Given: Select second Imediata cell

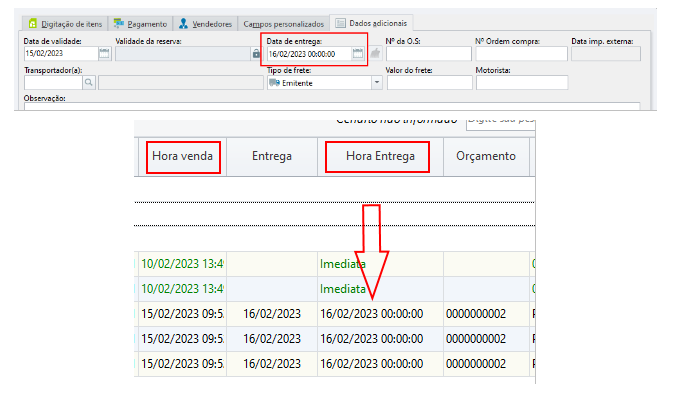Looking at the screenshot, I should [380, 289].
